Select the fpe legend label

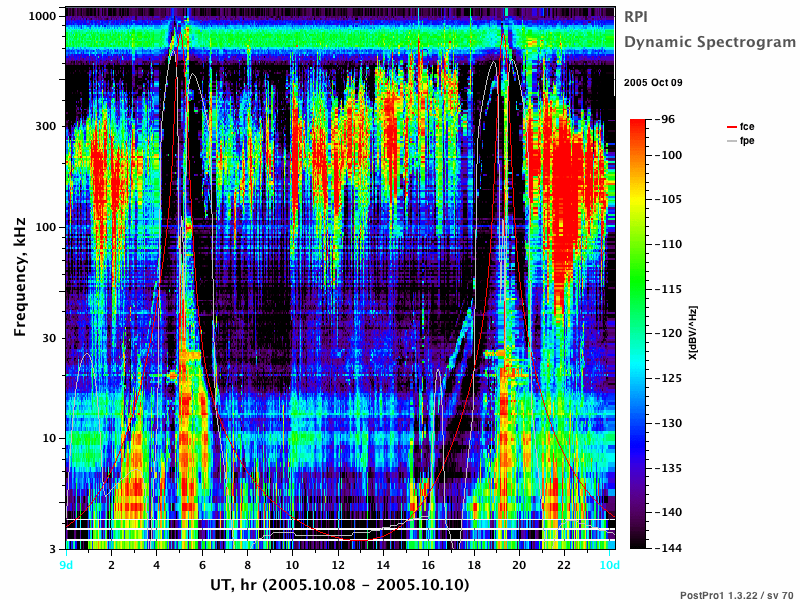[747, 141]
